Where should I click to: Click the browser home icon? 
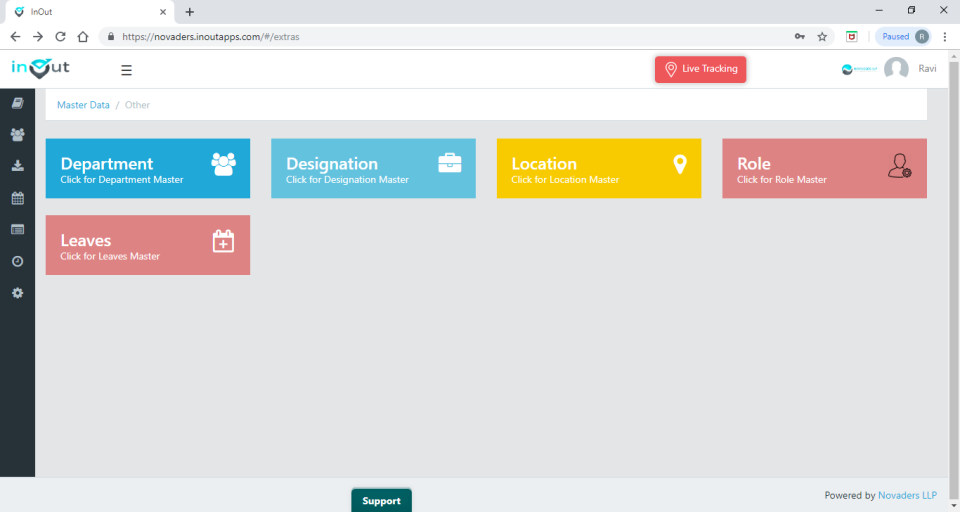click(83, 37)
